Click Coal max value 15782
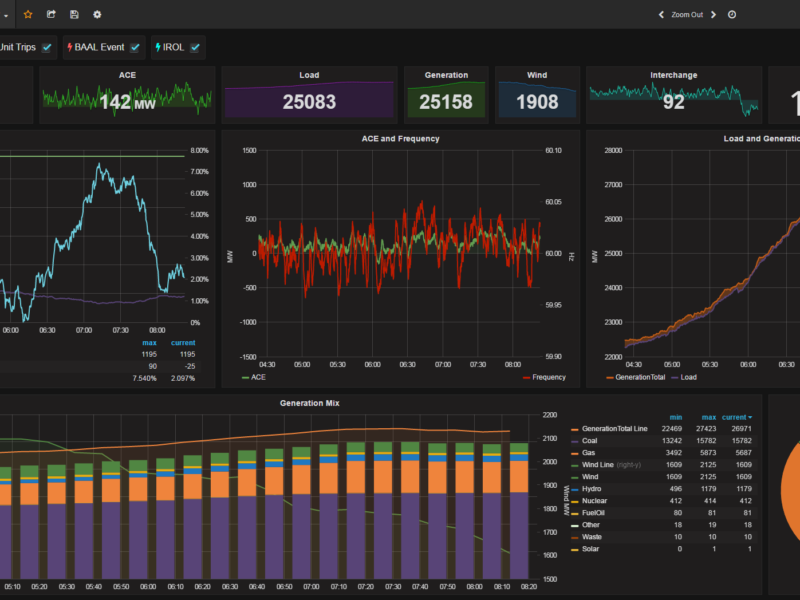The image size is (800, 600). 706,441
